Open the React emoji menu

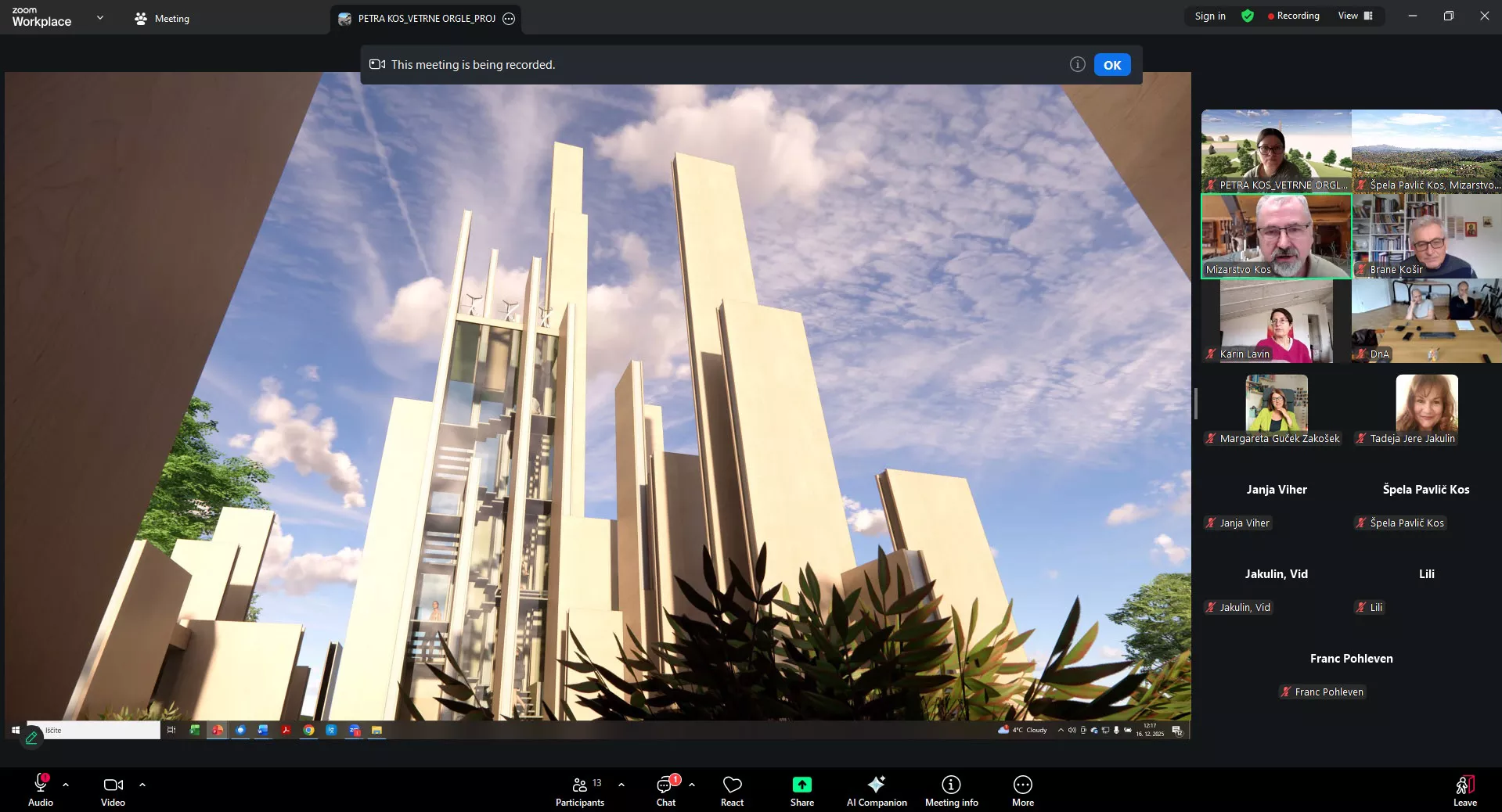[732, 790]
